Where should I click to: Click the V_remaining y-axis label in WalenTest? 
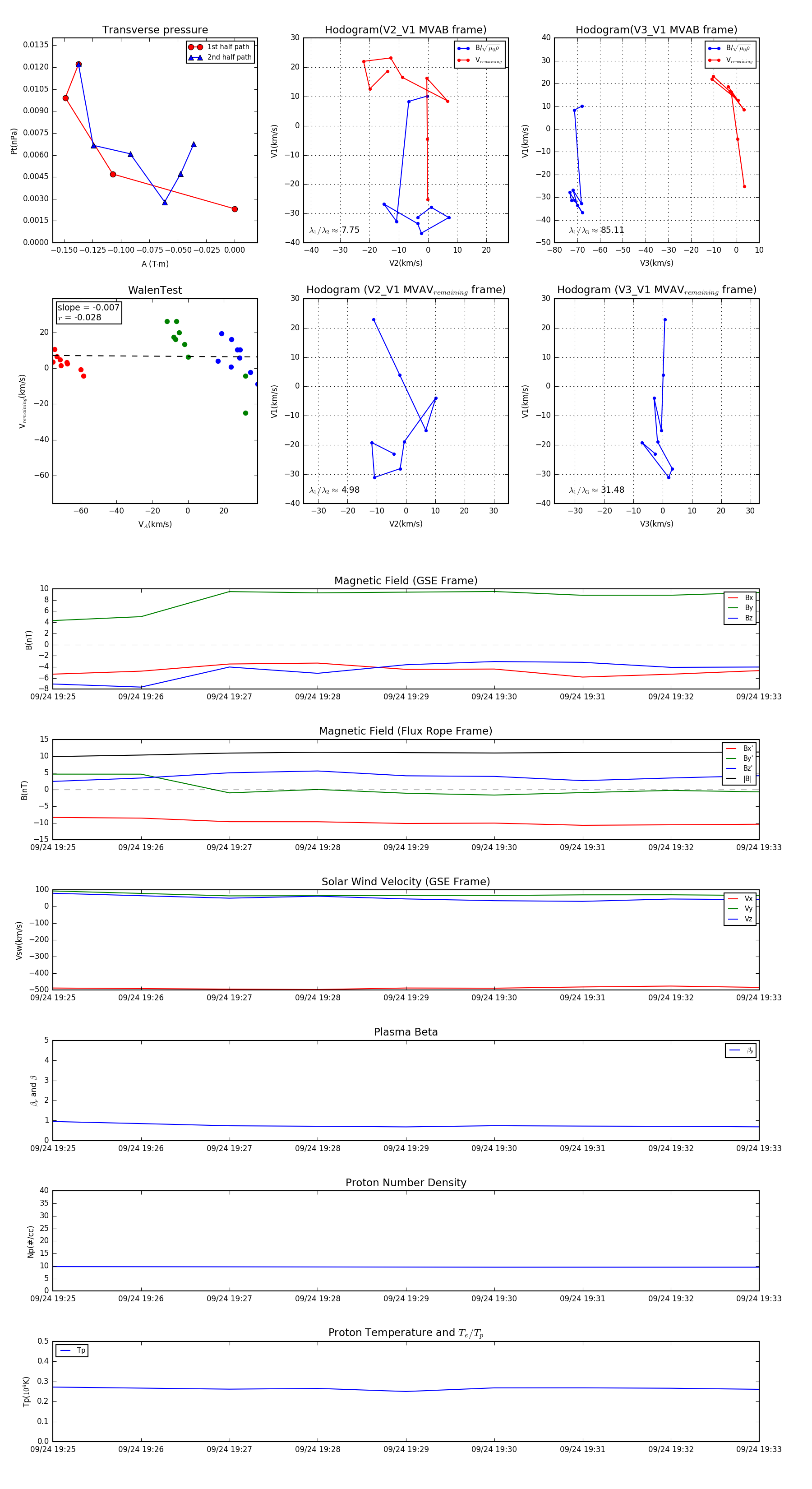[23, 401]
